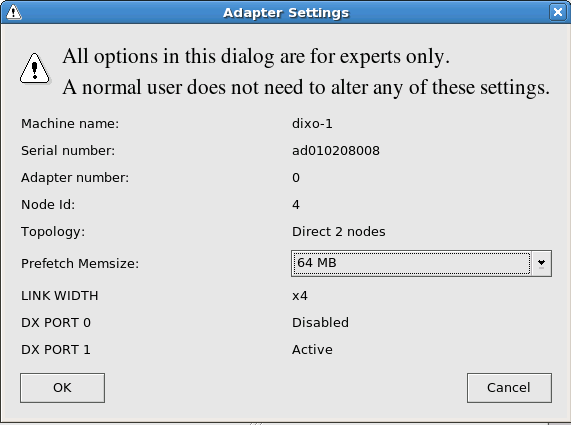Close the Adapter Settings window

[558, 12]
